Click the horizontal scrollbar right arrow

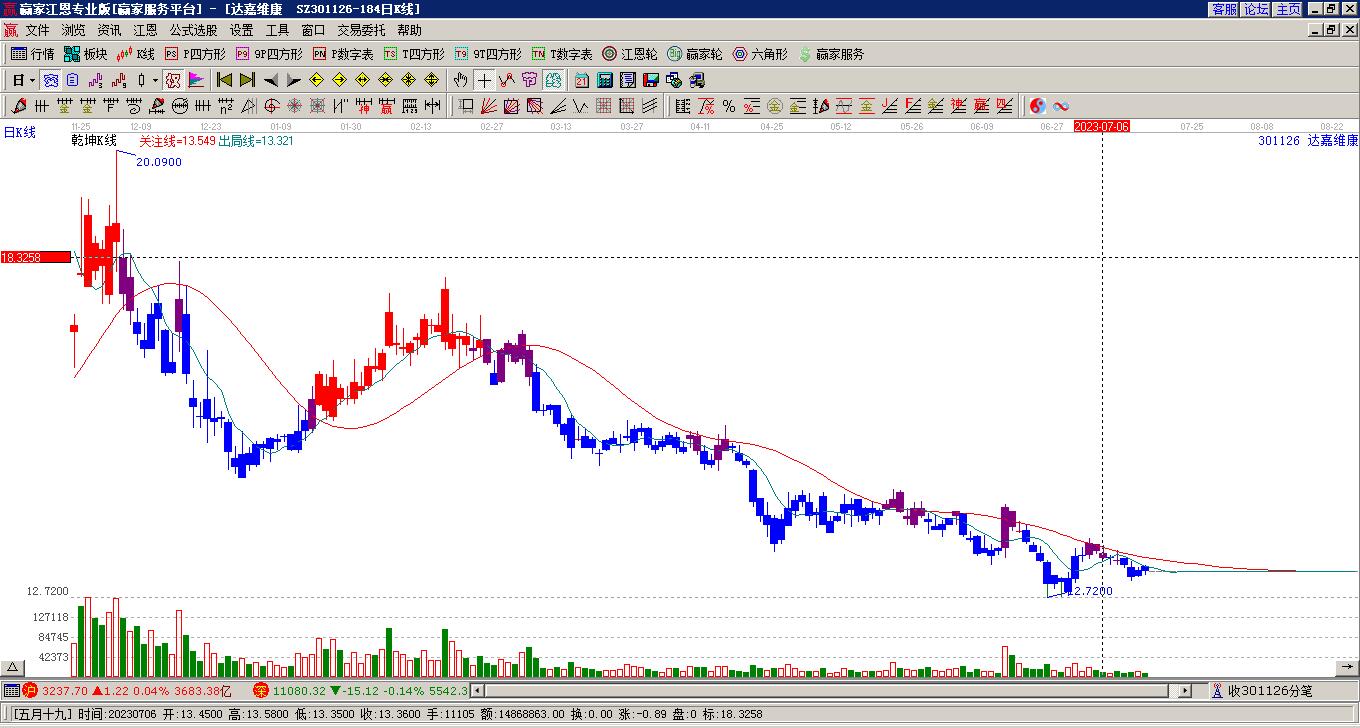click(x=1185, y=691)
